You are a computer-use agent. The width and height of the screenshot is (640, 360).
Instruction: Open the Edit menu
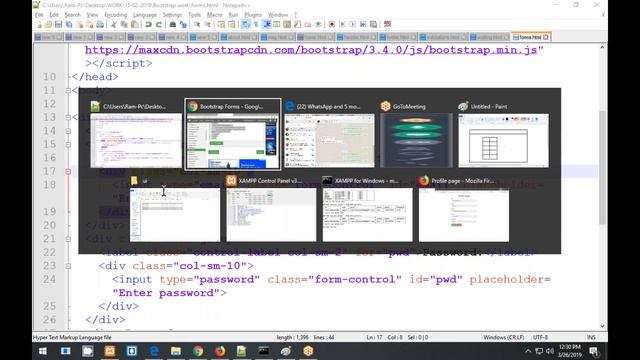click(x=54, y=15)
